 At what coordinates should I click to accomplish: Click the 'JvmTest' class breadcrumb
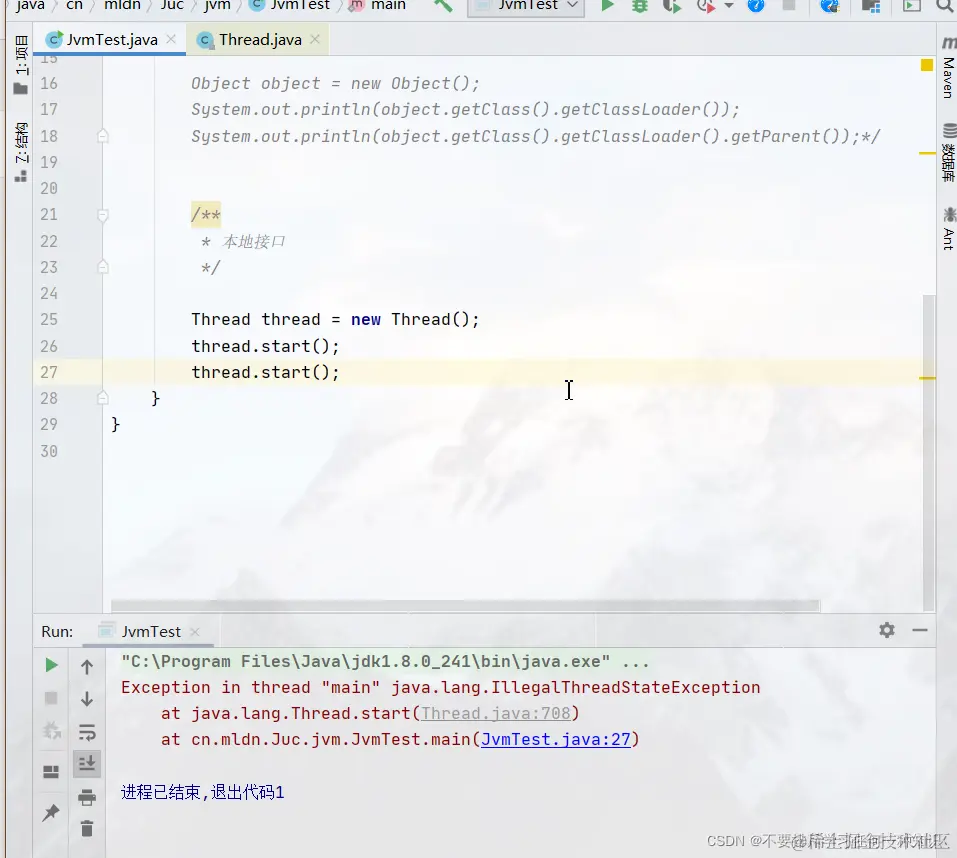coord(300,5)
